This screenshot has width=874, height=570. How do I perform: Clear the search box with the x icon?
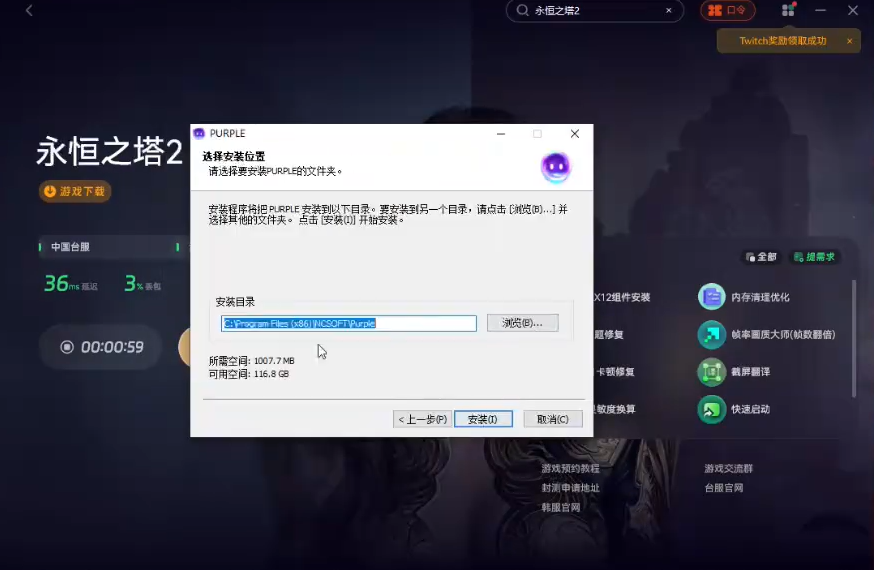(x=669, y=11)
